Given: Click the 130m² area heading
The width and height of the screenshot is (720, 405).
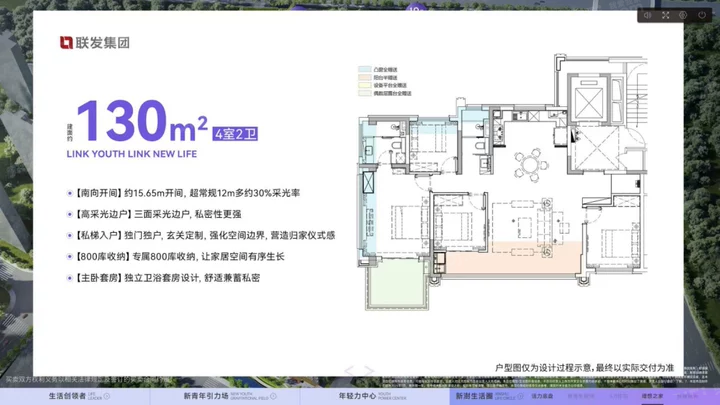Looking at the screenshot, I should (141, 121).
